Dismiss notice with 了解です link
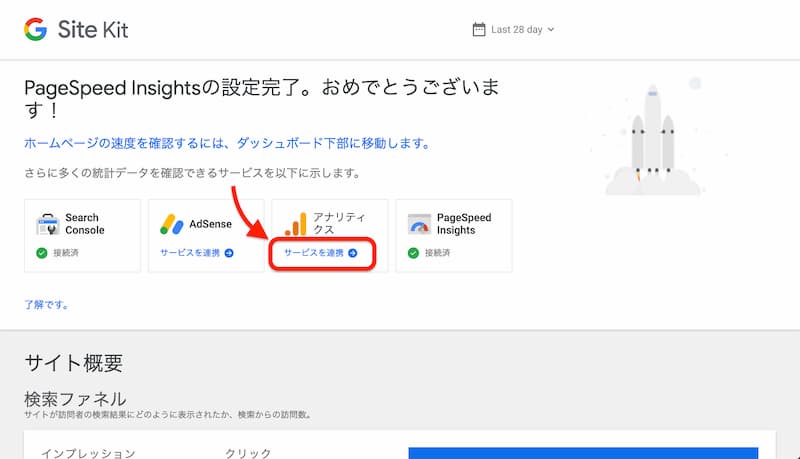 pos(46,304)
